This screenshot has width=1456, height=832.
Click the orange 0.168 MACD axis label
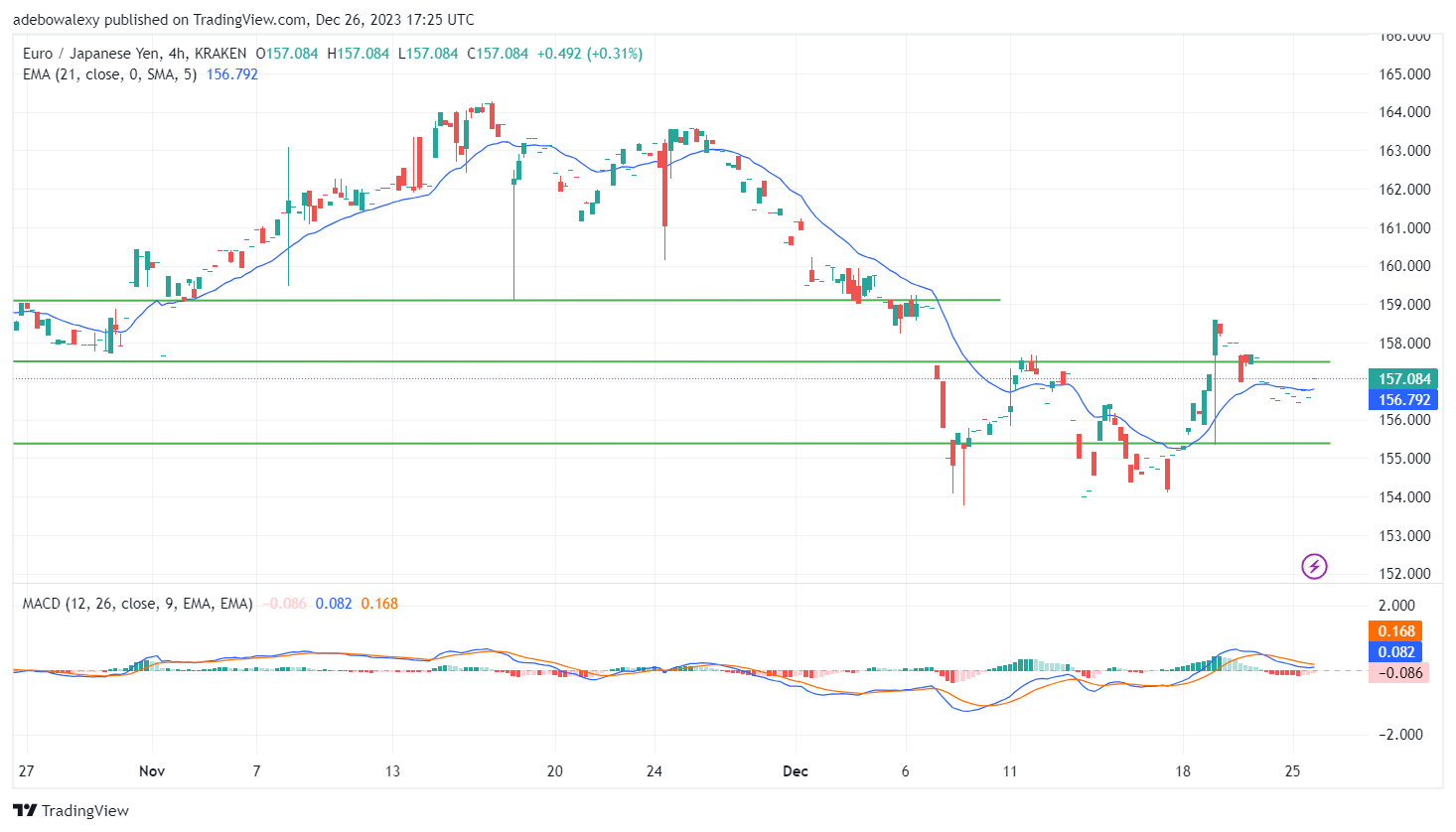point(1396,631)
